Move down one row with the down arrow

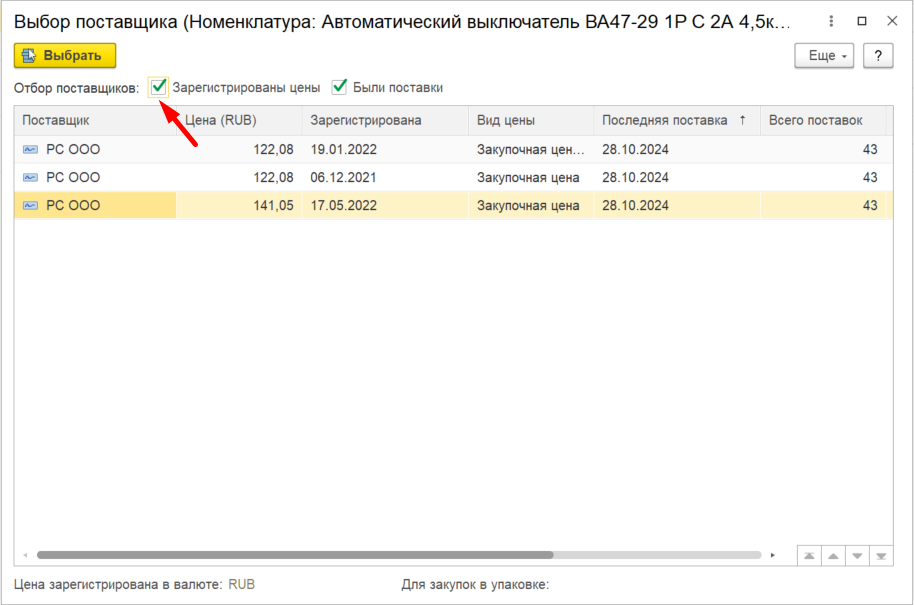pos(857,555)
